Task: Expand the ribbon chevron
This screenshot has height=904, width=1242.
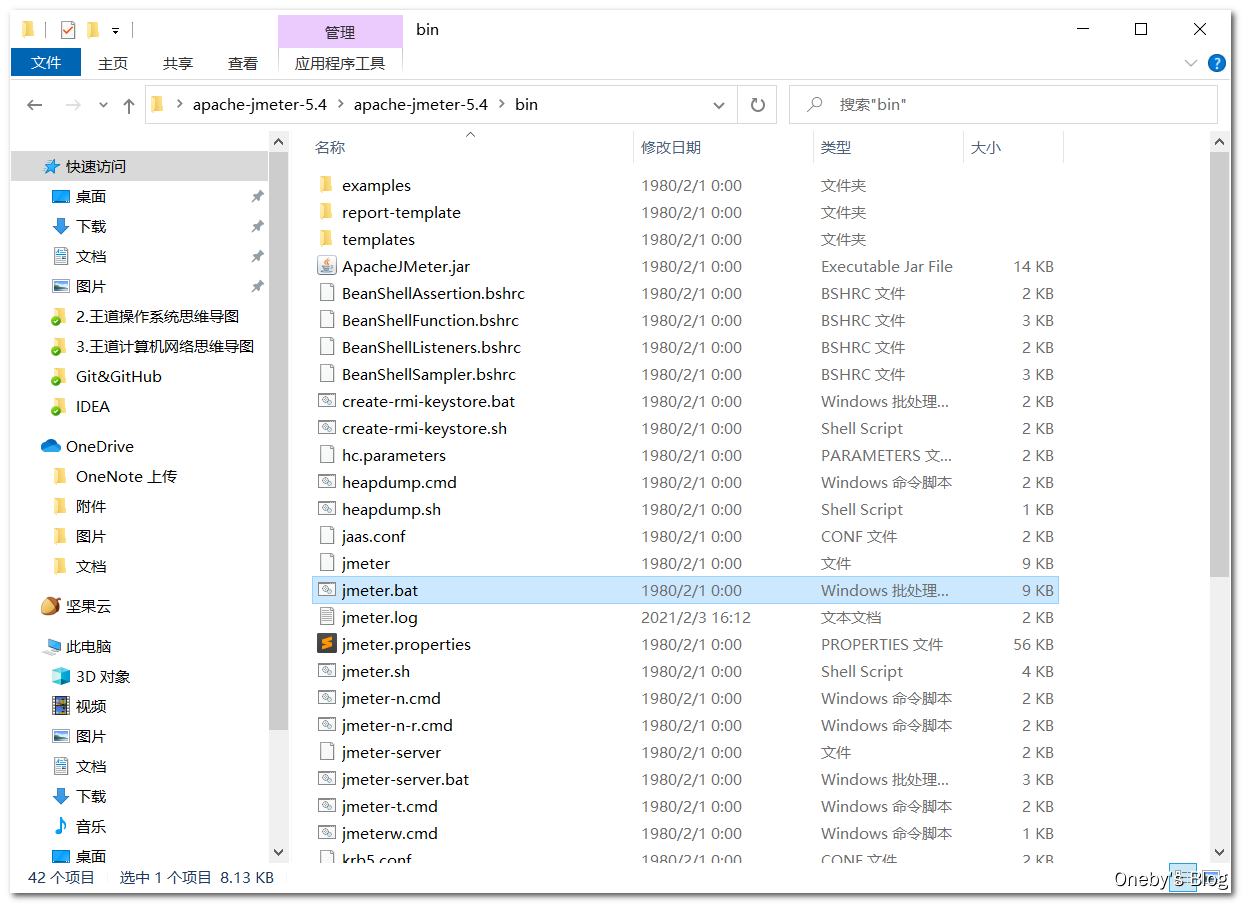Action: click(x=1190, y=63)
